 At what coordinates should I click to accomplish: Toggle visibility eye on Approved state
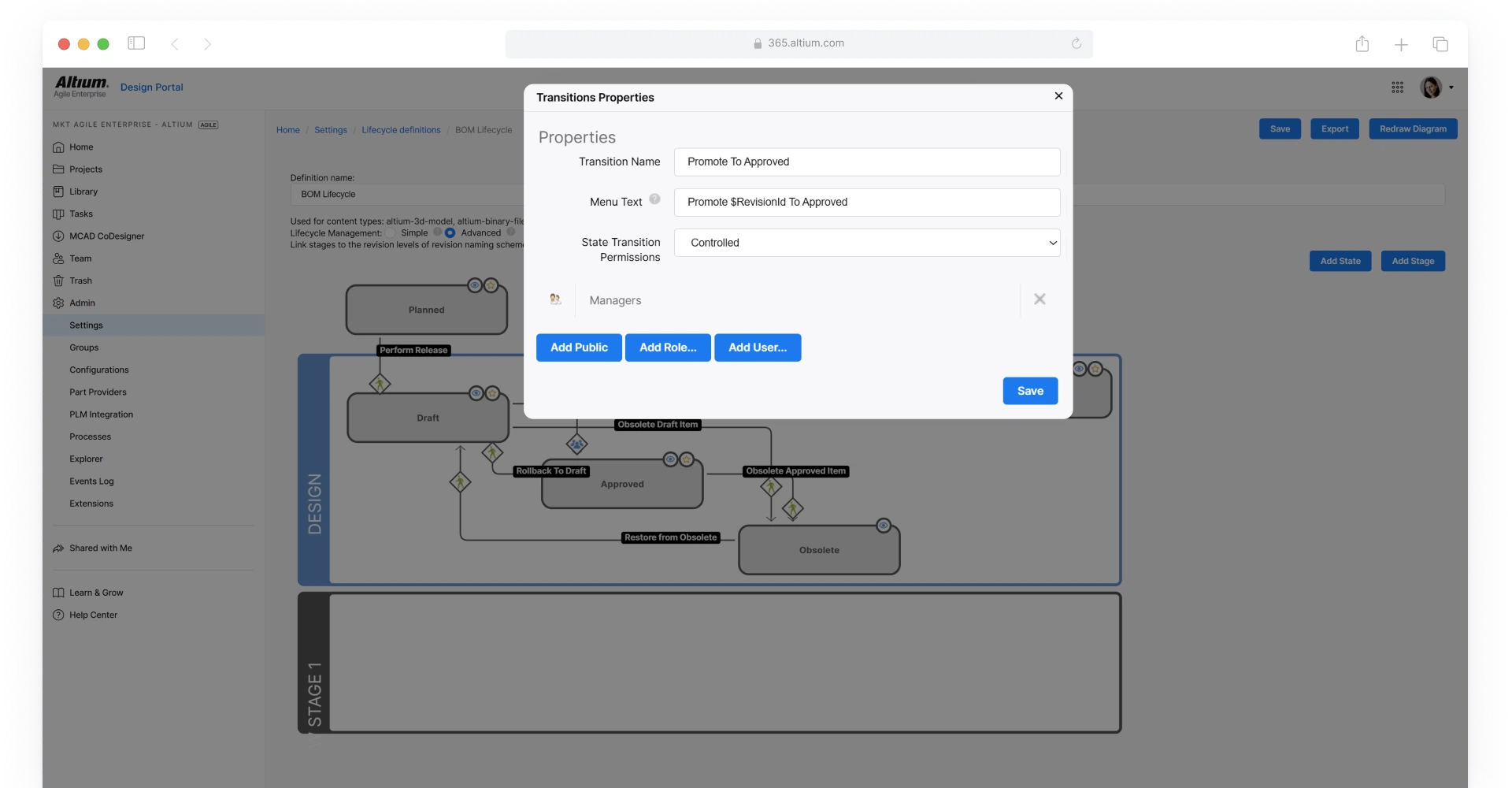tap(670, 459)
